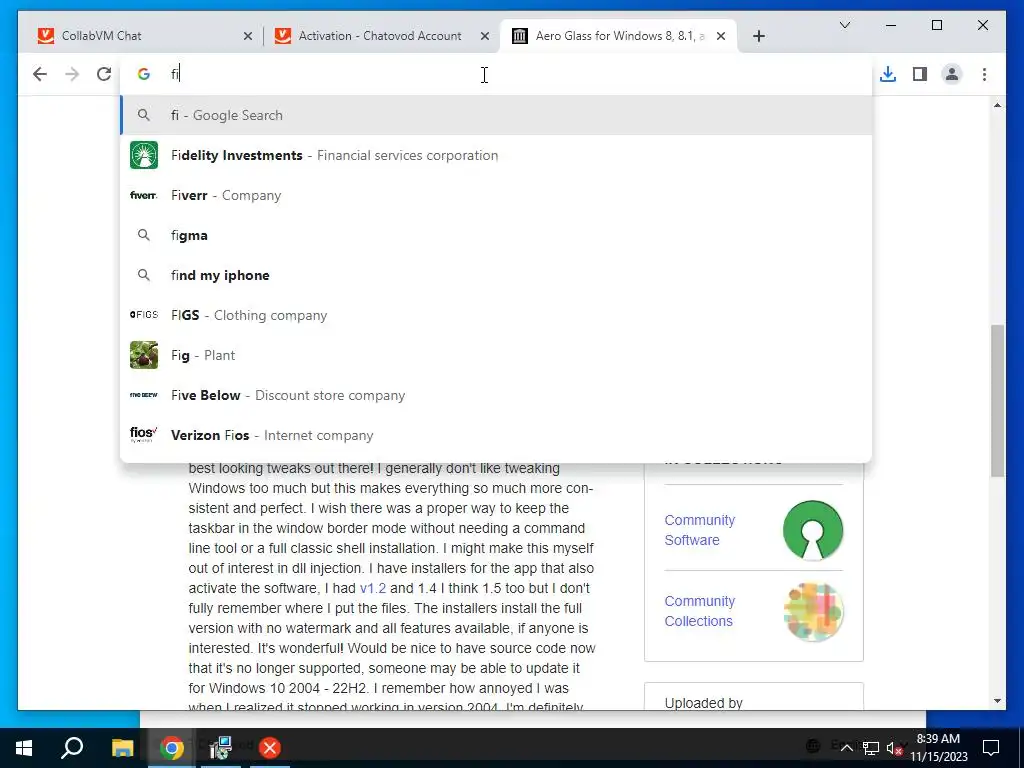Viewport: 1024px width, 768px height.
Task: Close the CollabVM Chat tab
Action: (248, 36)
